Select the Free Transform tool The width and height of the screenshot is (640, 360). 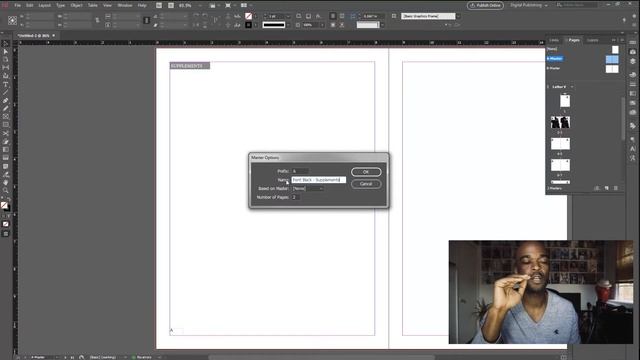(x=5, y=142)
